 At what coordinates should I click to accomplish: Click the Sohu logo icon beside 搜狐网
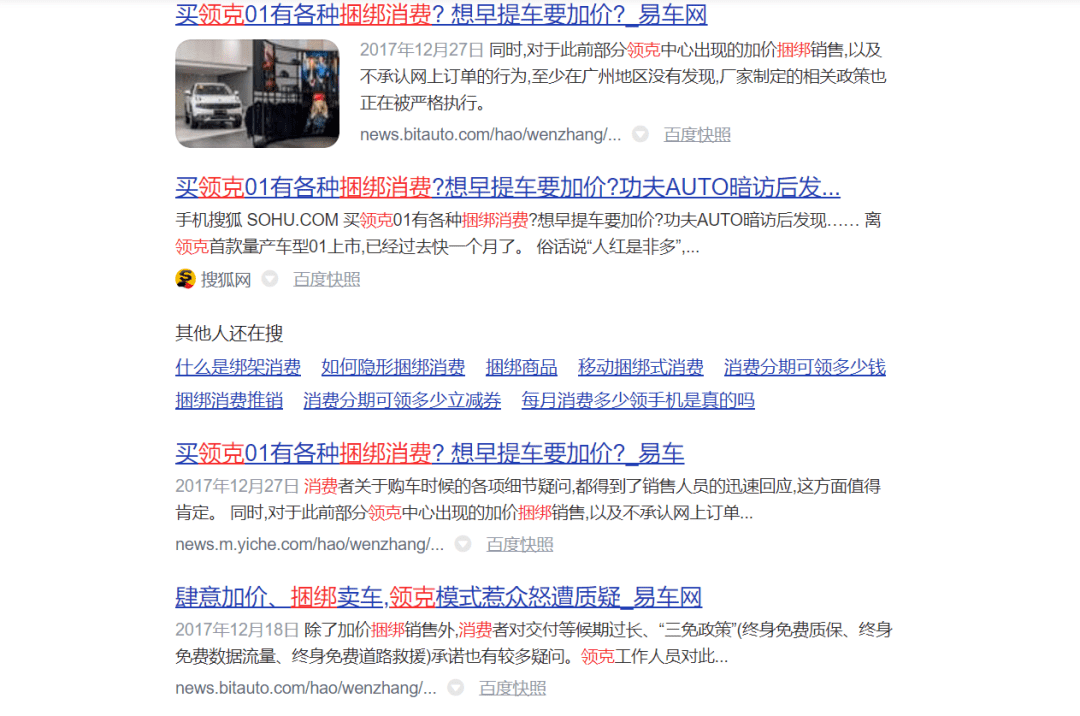click(x=185, y=279)
